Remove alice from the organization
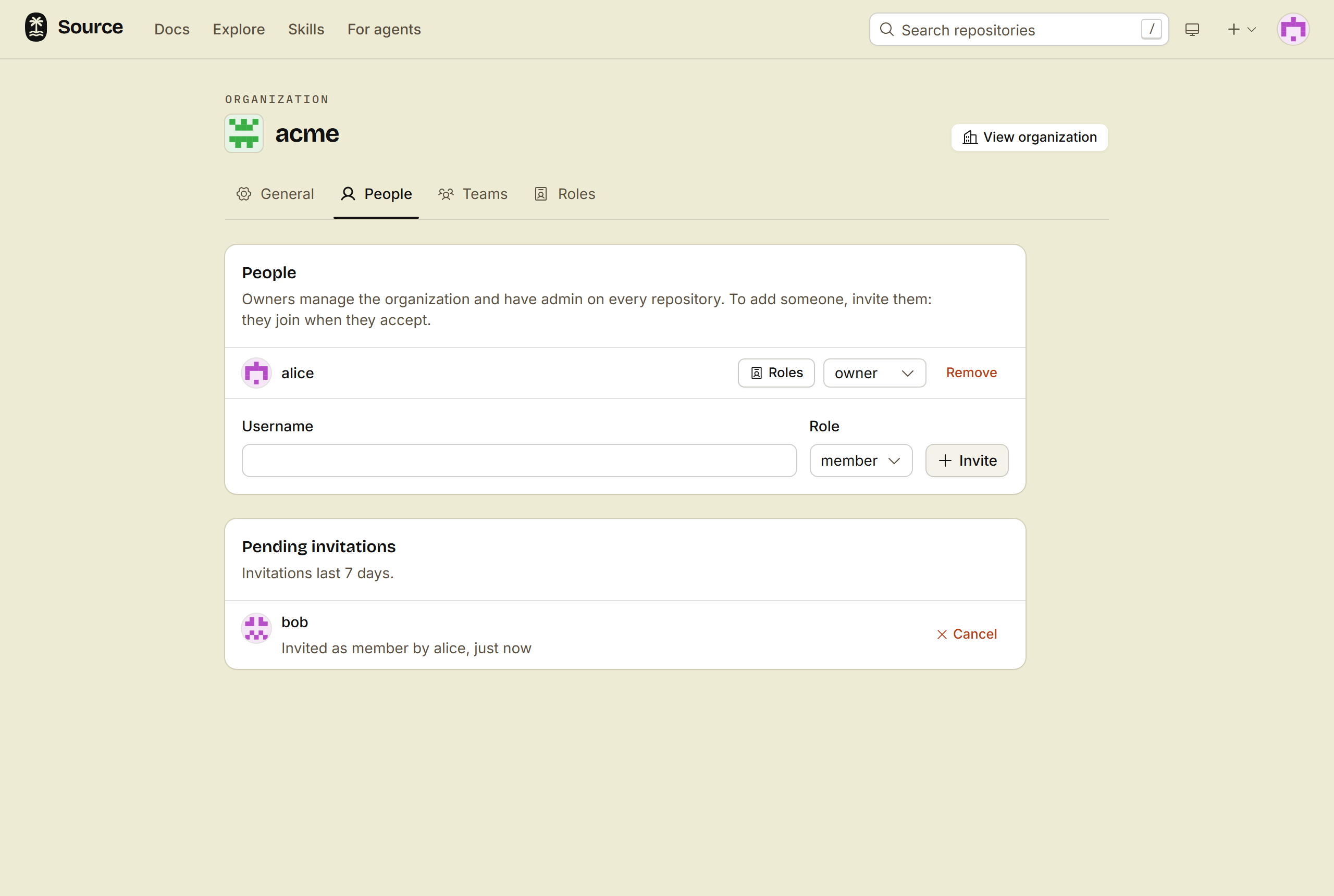1334x896 pixels. tap(971, 372)
